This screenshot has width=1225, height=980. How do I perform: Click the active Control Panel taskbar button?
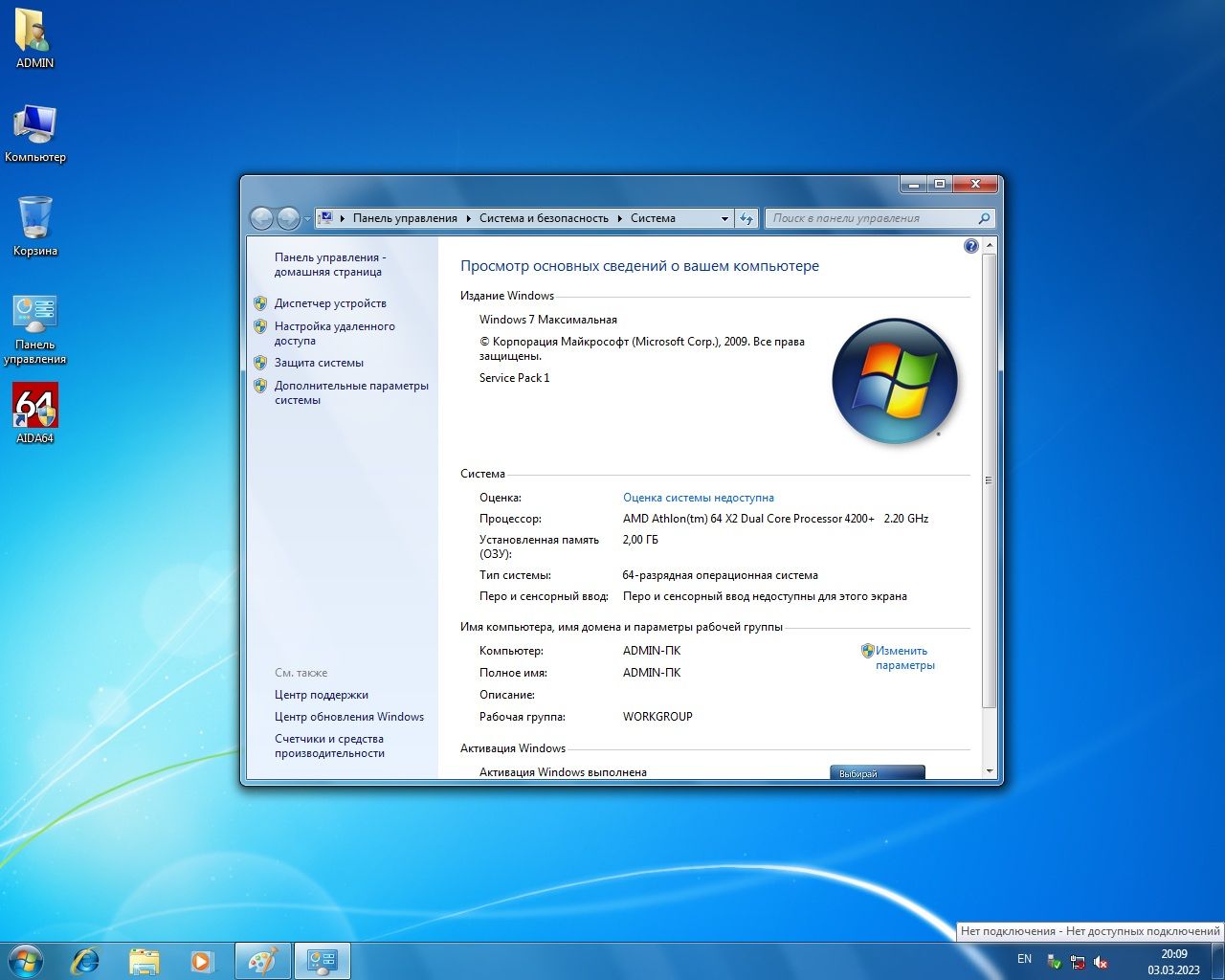322,961
